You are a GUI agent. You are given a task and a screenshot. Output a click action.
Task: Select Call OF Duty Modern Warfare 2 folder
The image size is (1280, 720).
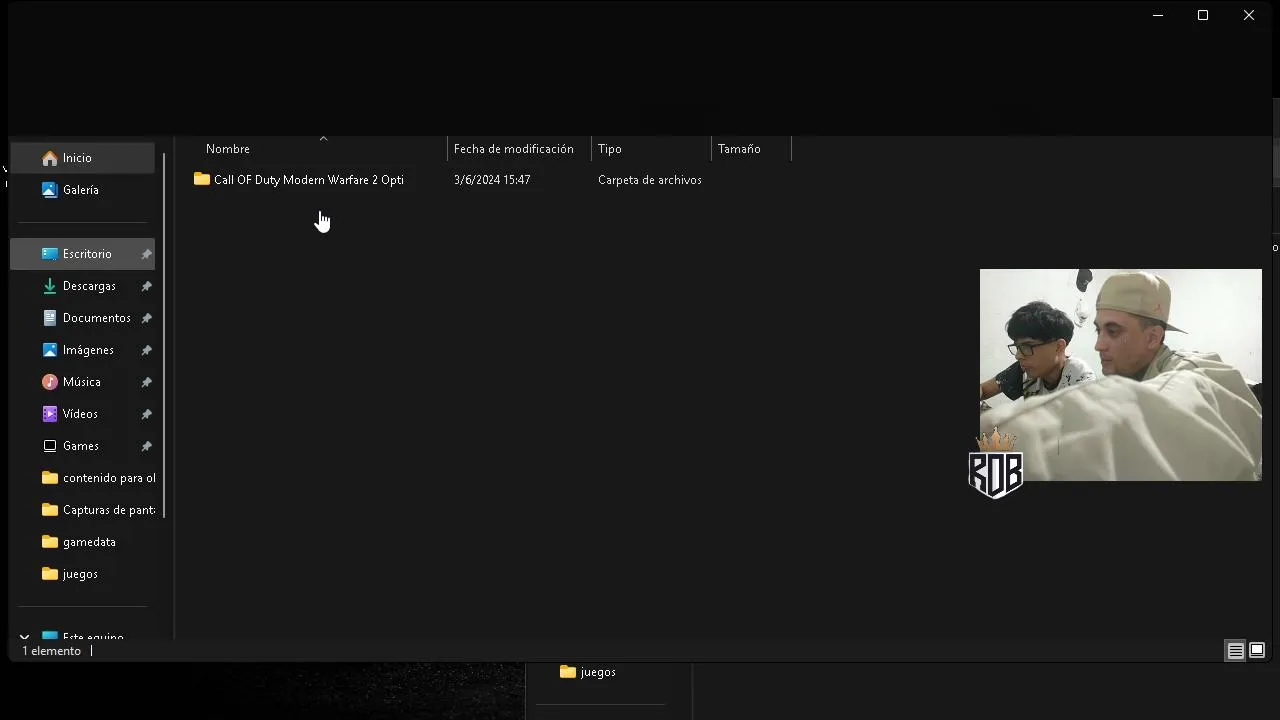coord(309,180)
